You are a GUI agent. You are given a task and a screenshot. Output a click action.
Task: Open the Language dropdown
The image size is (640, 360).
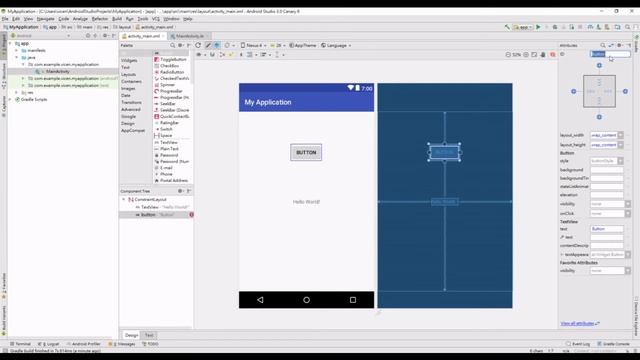[x=336, y=45]
